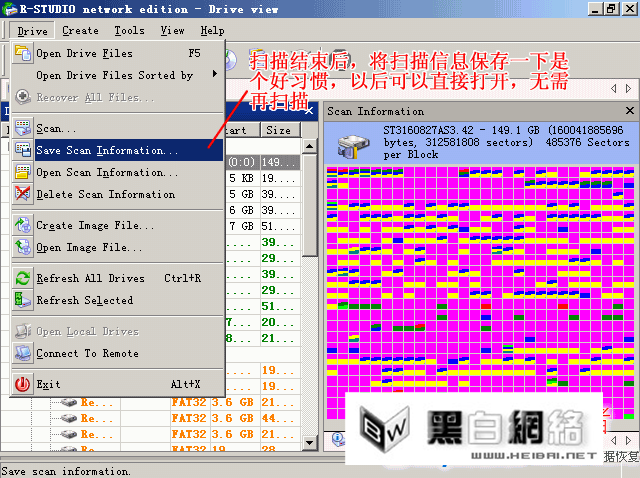Open the Create menu
This screenshot has height=478, width=640.
coord(80,31)
